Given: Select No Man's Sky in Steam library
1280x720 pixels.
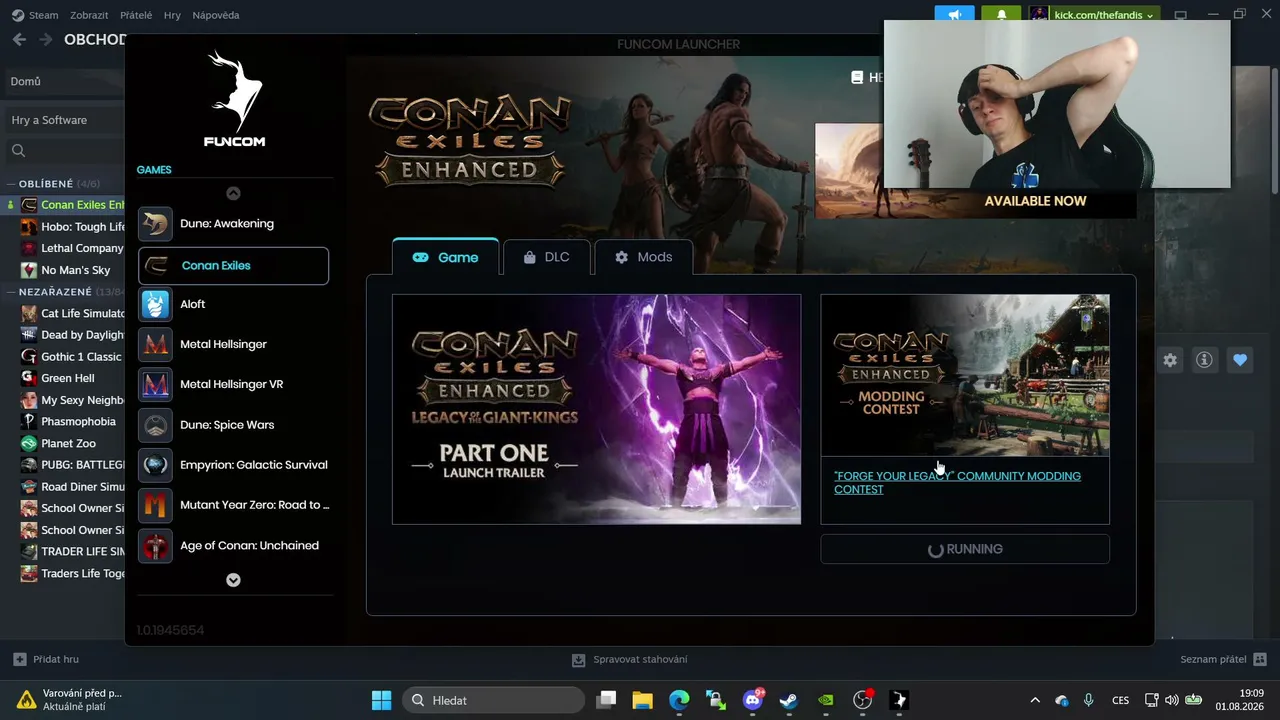Looking at the screenshot, I should coord(66,270).
